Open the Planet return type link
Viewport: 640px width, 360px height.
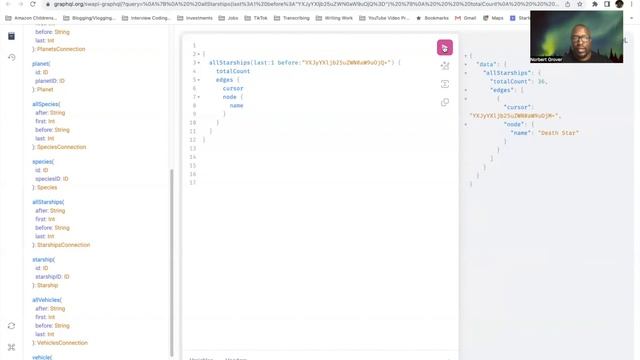pos(45,89)
